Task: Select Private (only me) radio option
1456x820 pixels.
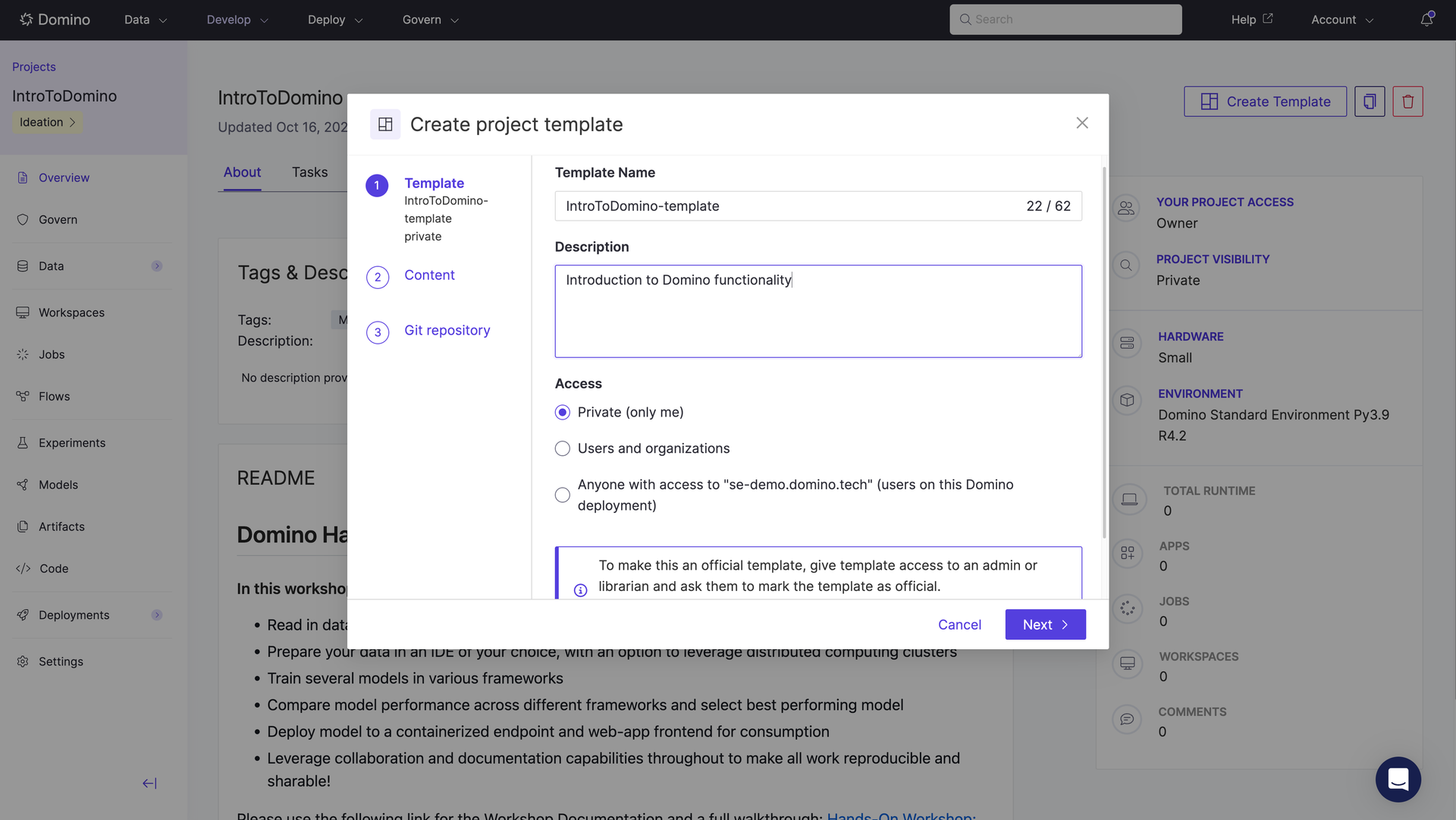Action: pyautogui.click(x=563, y=413)
